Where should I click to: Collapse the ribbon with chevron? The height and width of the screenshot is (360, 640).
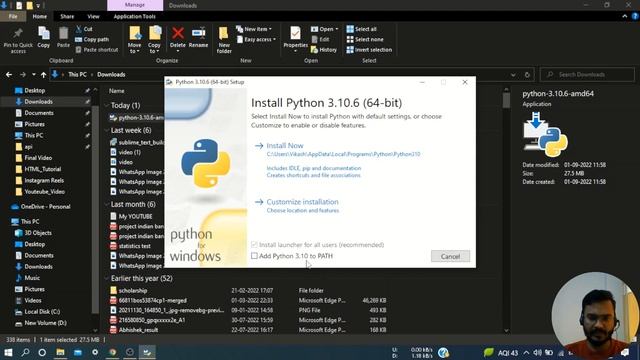625,16
